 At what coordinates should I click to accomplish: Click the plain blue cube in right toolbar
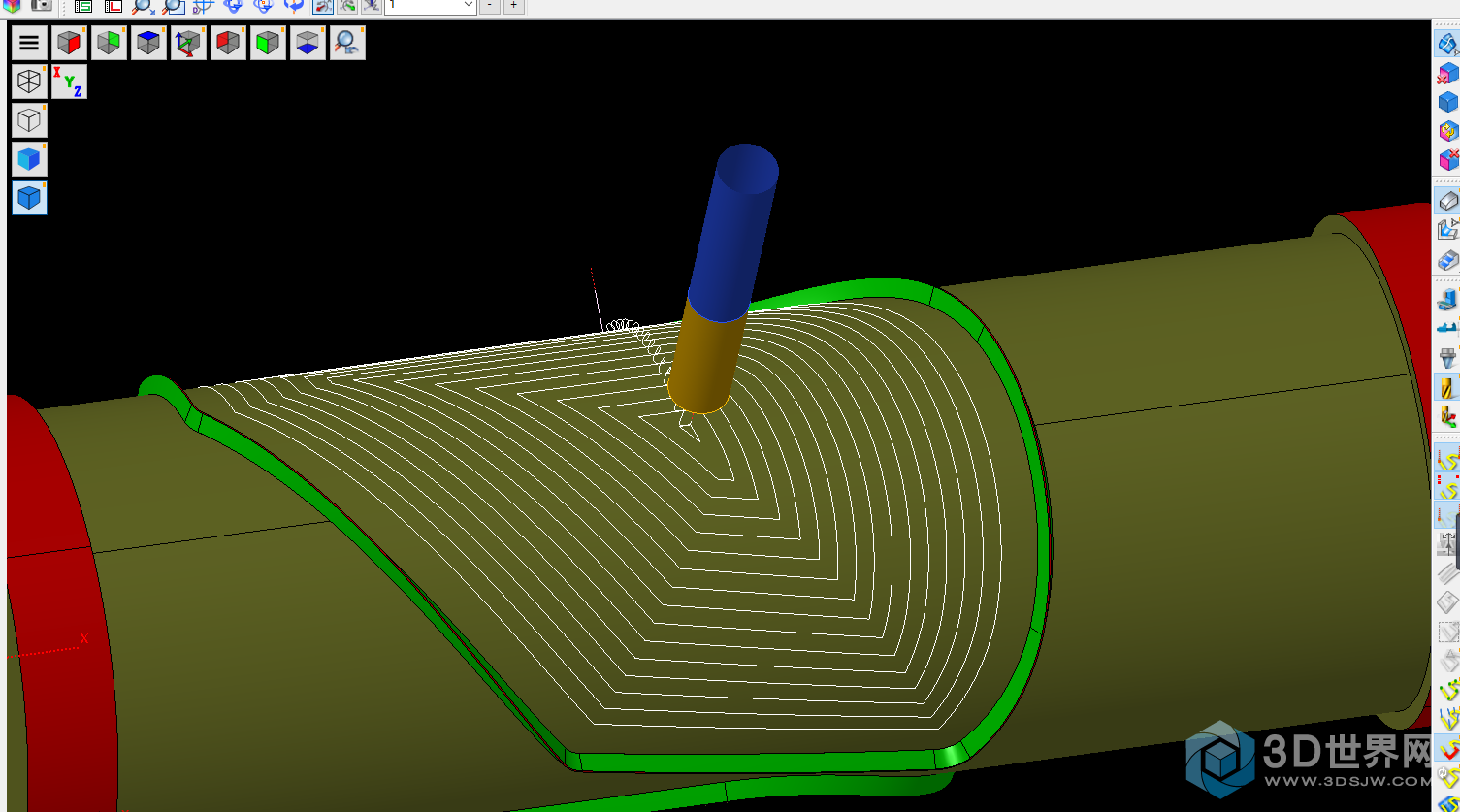coord(1447,102)
